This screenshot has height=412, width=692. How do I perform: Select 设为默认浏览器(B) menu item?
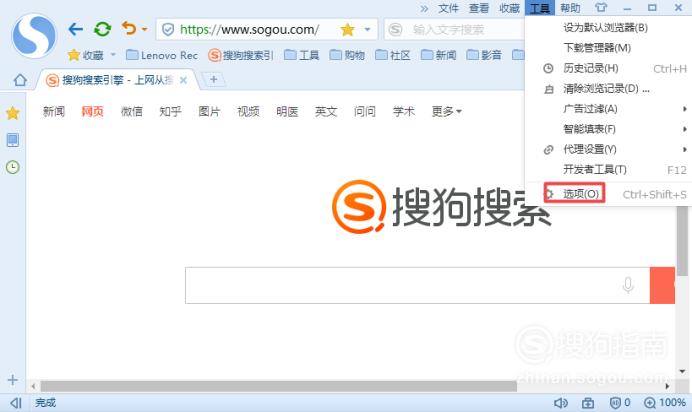pyautogui.click(x=609, y=27)
